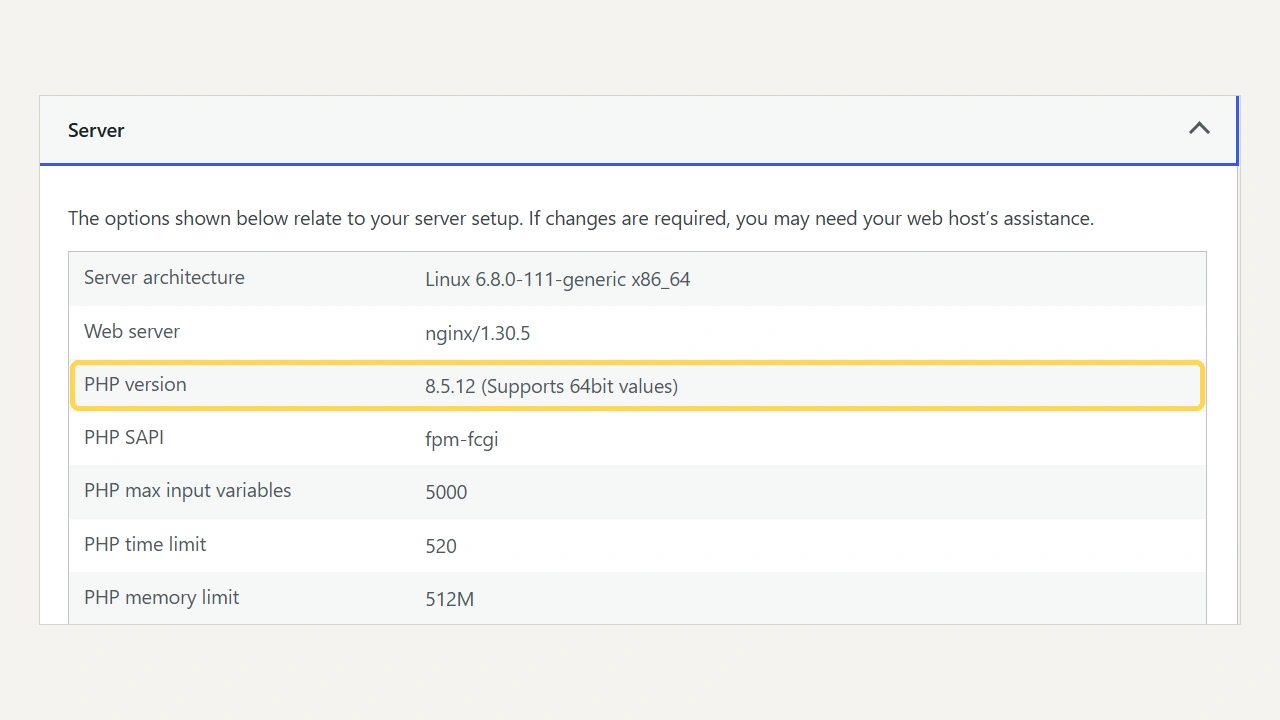Select the PHP version label

pos(135,385)
